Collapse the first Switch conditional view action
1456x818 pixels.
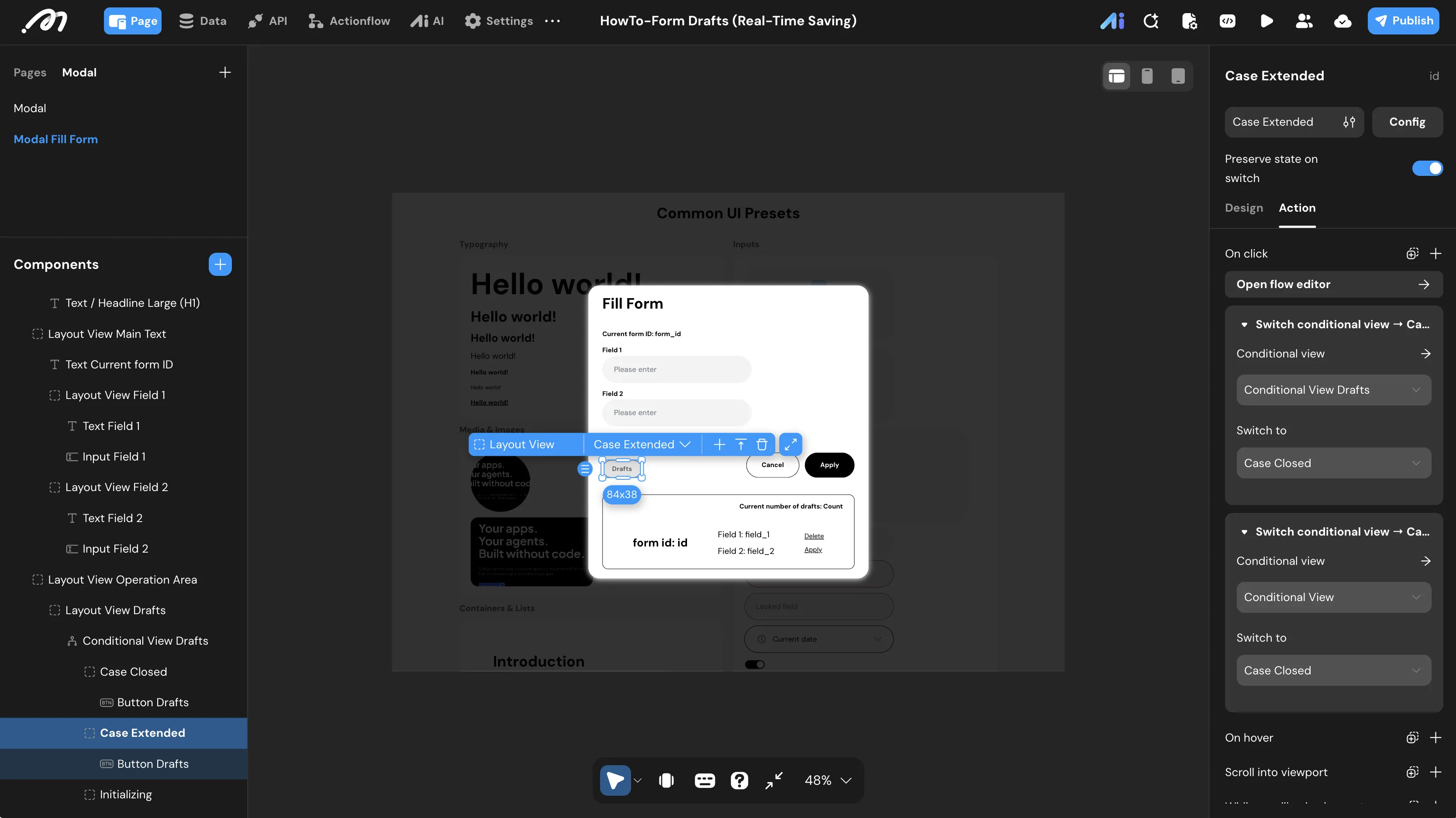[x=1244, y=325]
